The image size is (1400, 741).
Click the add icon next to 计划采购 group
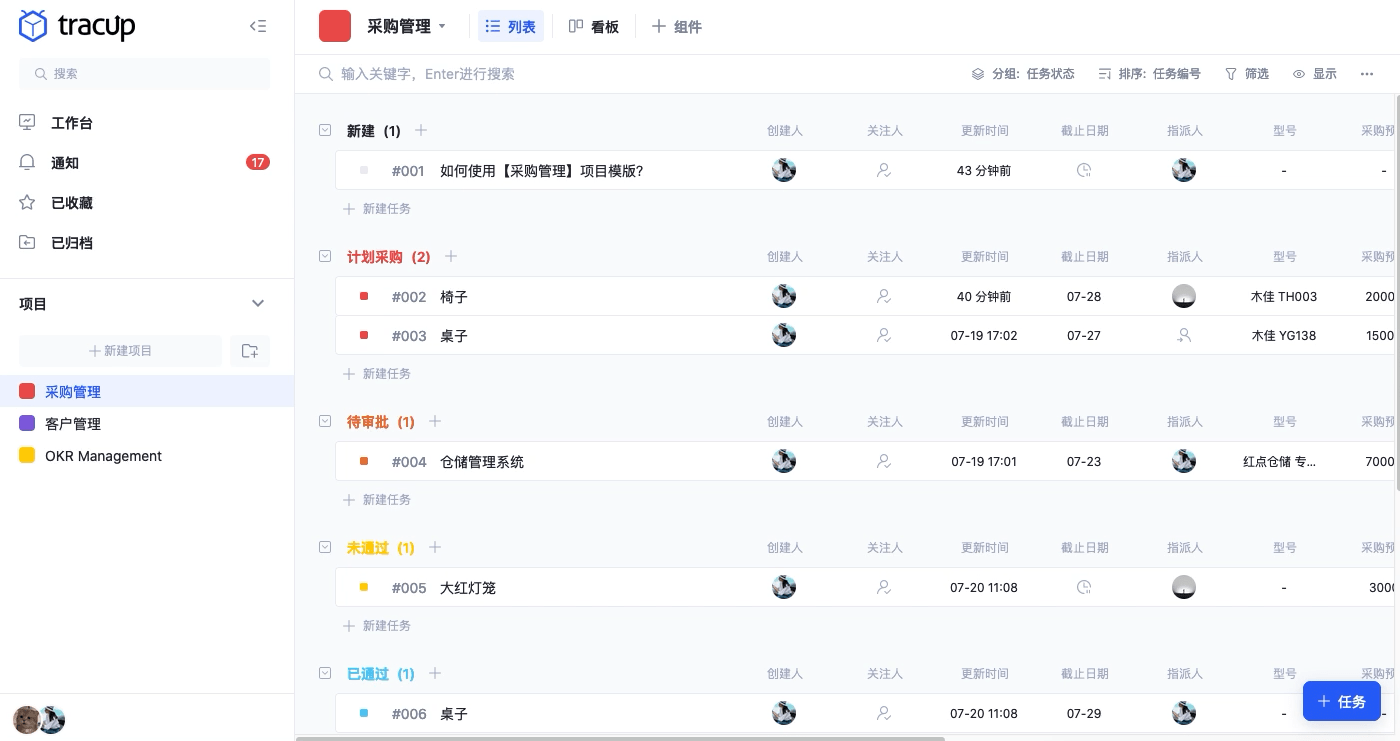point(451,257)
